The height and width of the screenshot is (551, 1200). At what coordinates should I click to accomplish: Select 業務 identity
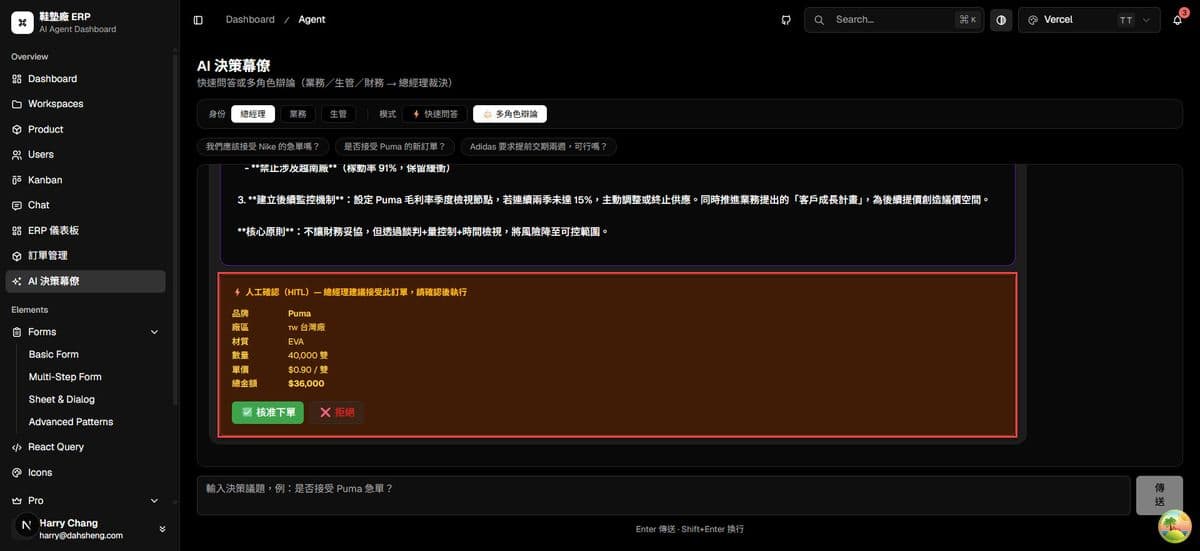coord(298,114)
